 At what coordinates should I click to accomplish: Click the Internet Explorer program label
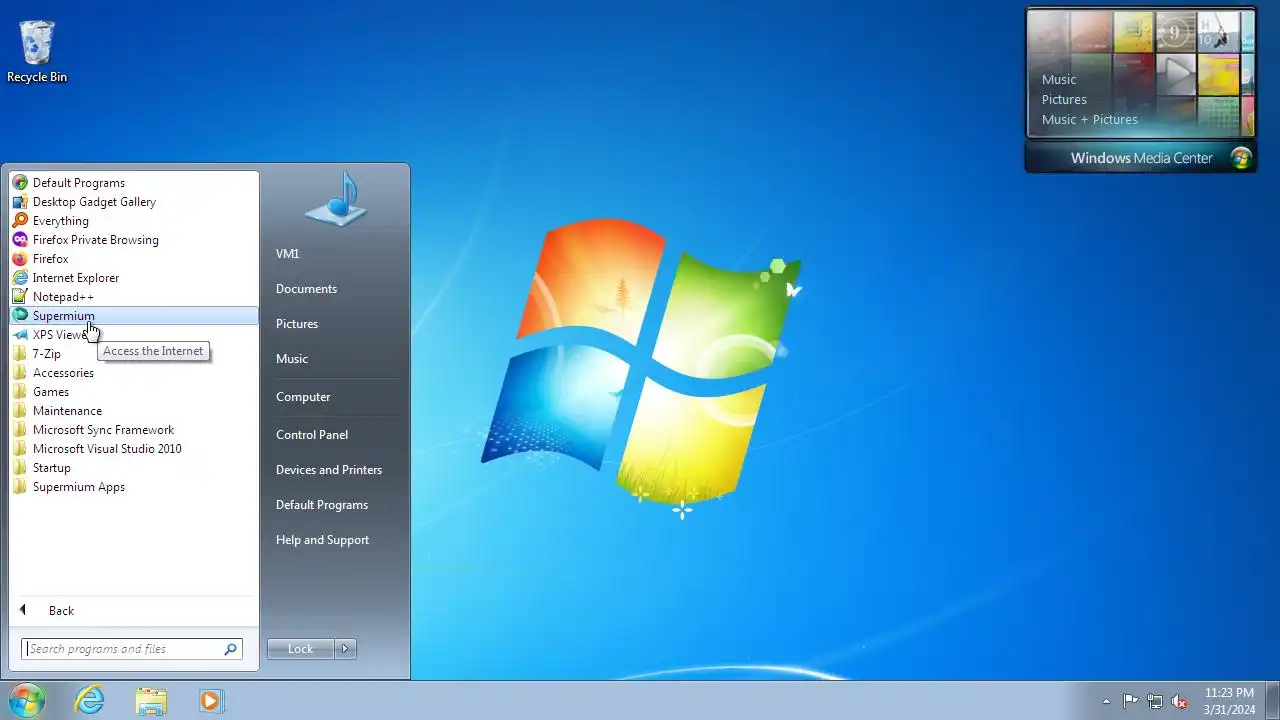pyautogui.click(x=76, y=278)
